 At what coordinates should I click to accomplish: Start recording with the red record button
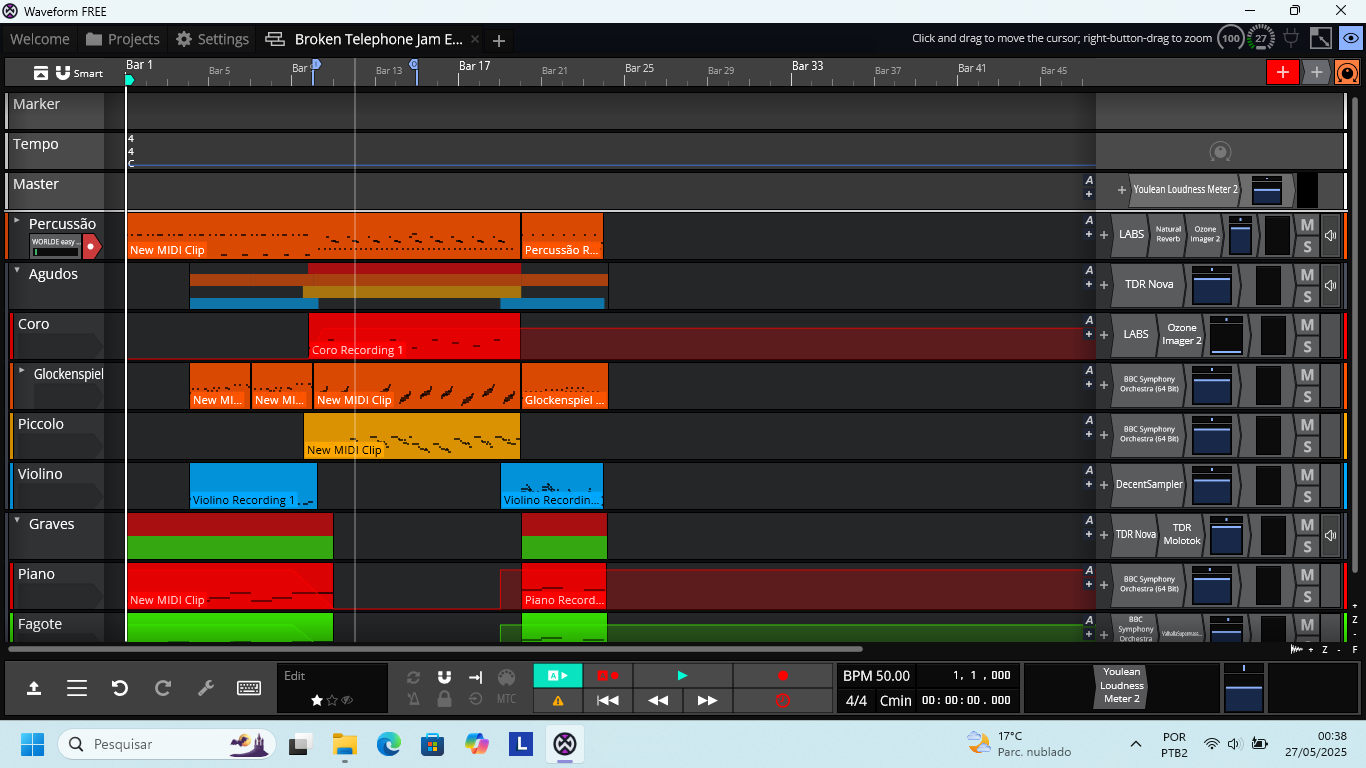tap(783, 676)
